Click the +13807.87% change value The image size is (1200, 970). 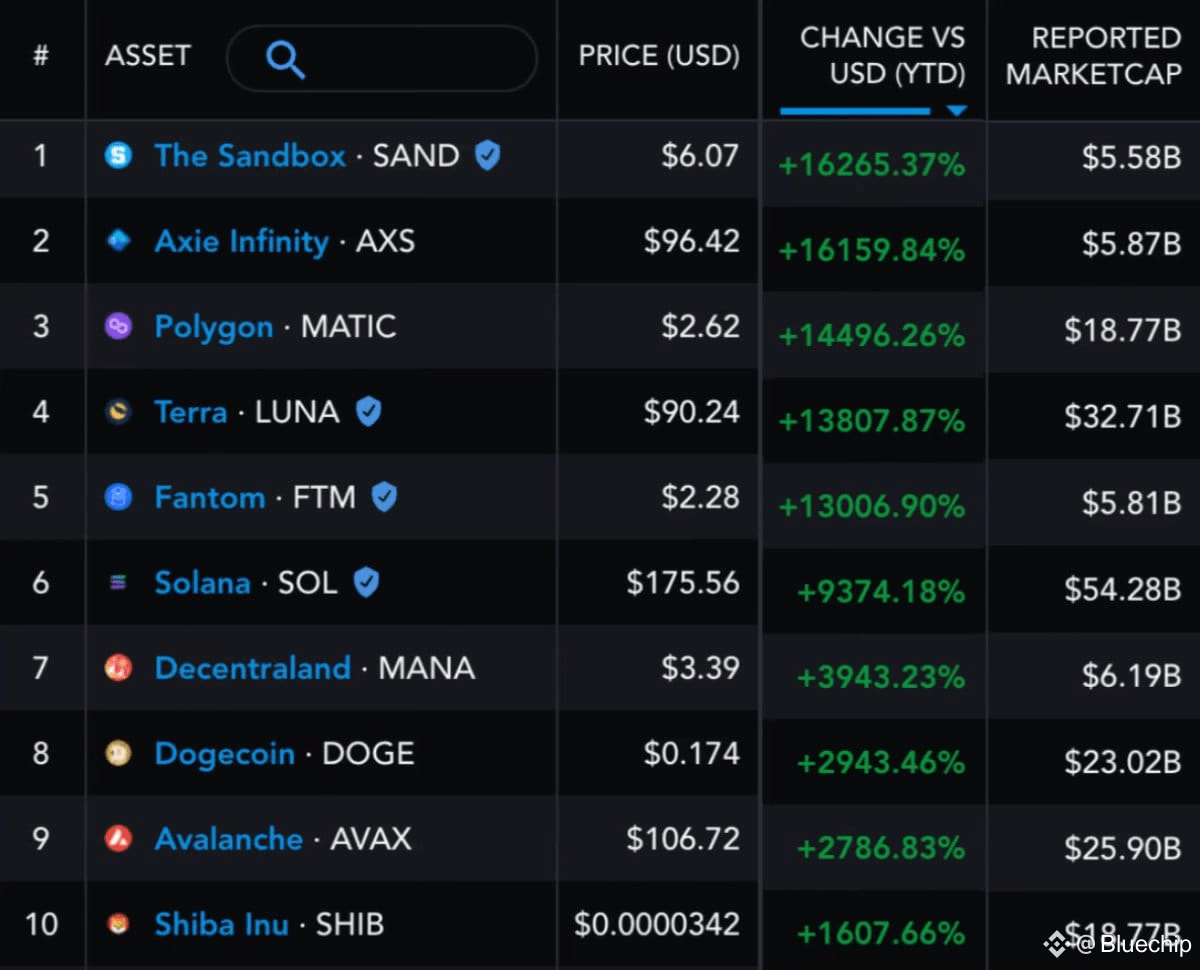tap(872, 421)
